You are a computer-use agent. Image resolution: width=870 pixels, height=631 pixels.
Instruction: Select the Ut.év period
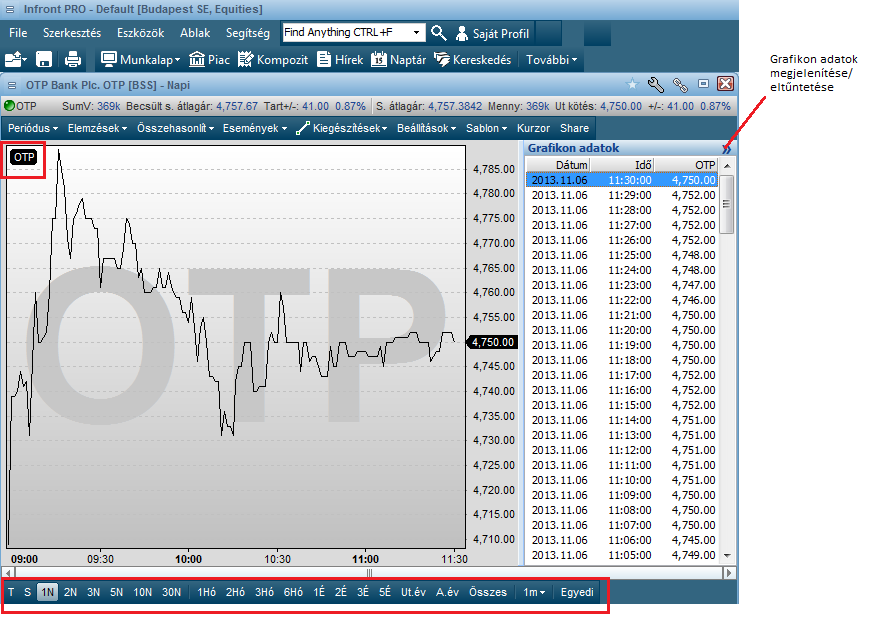pos(413,592)
